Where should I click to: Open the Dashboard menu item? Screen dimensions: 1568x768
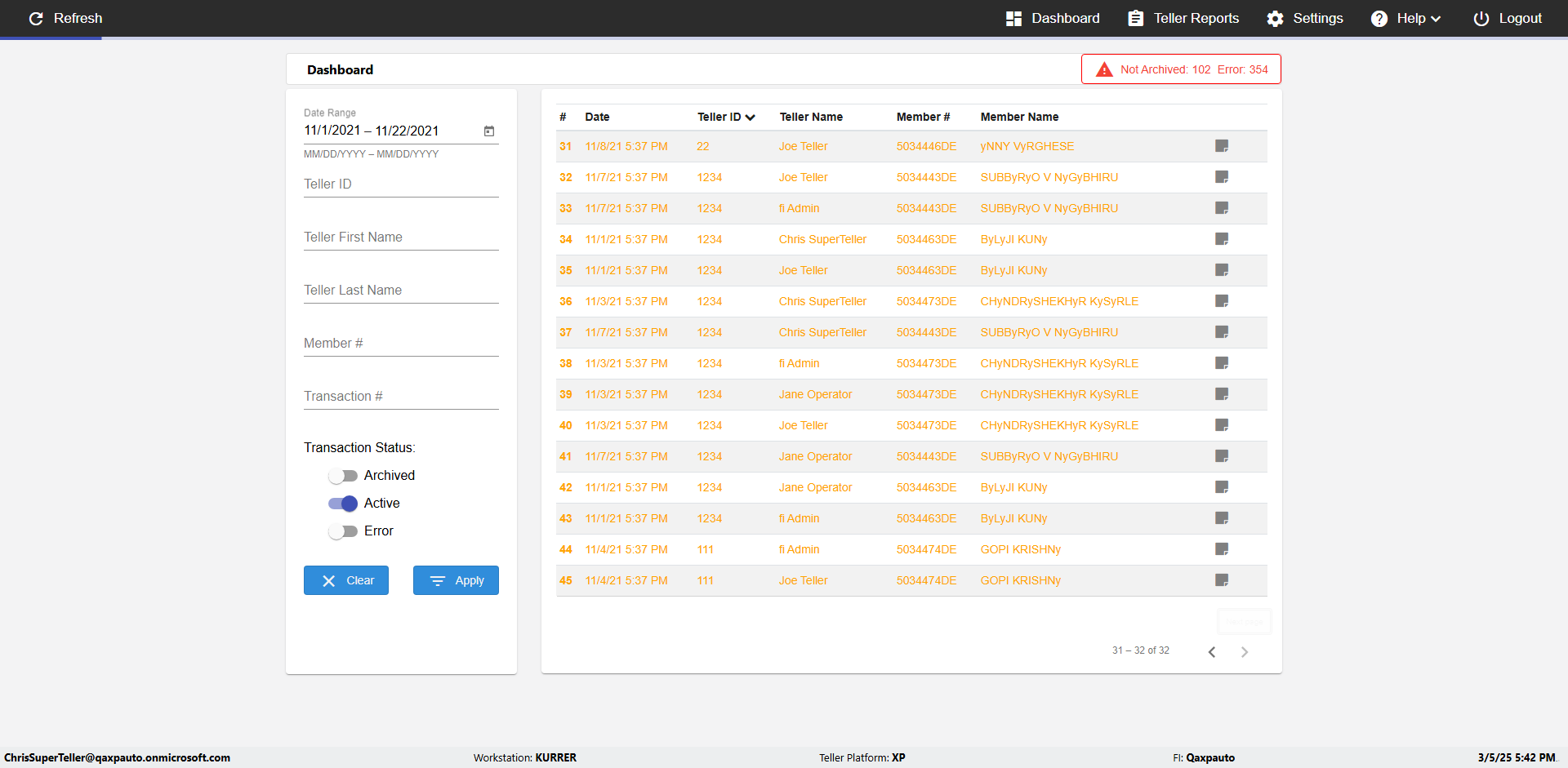click(x=1053, y=18)
